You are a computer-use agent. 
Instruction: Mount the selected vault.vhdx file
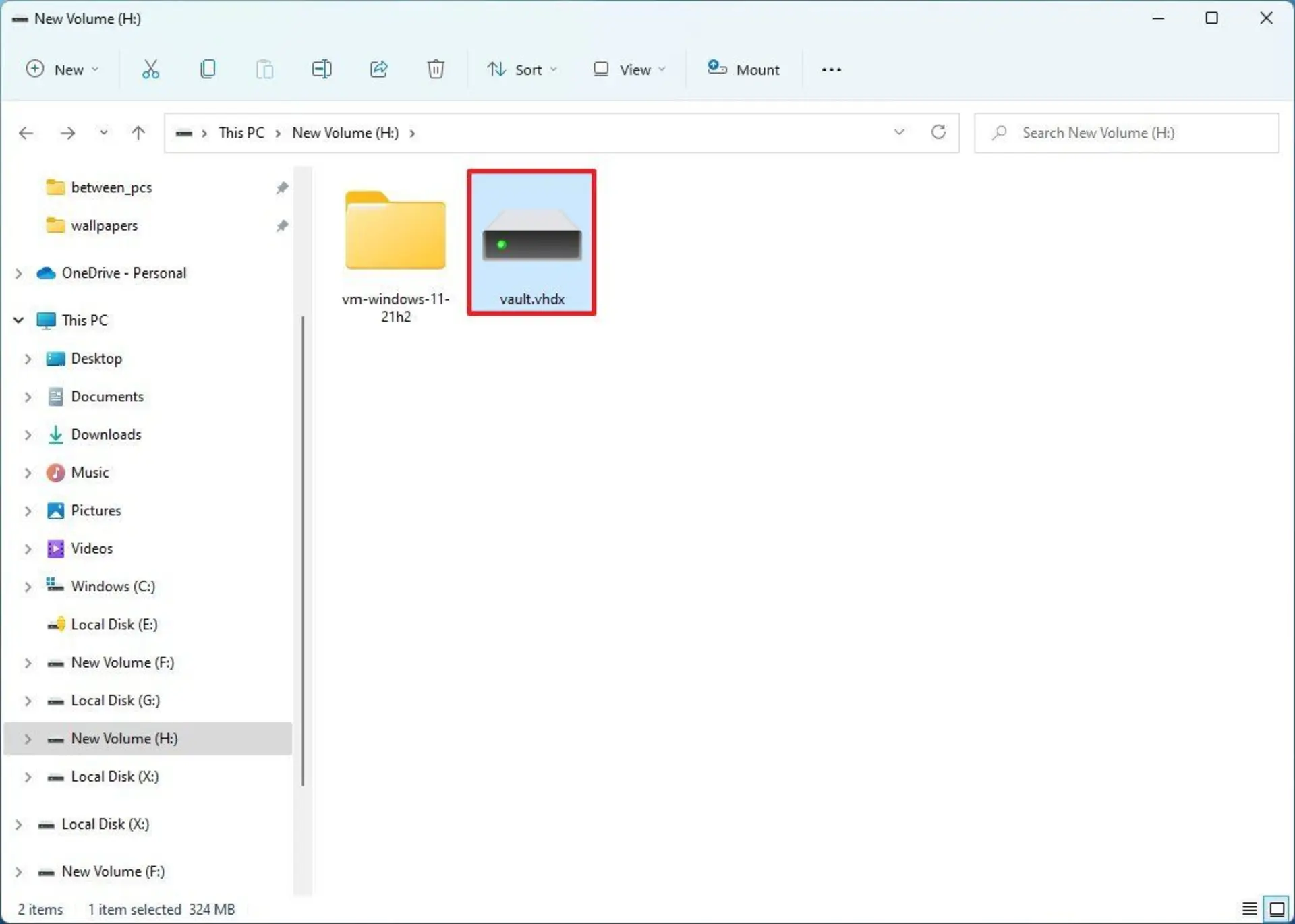coord(743,69)
